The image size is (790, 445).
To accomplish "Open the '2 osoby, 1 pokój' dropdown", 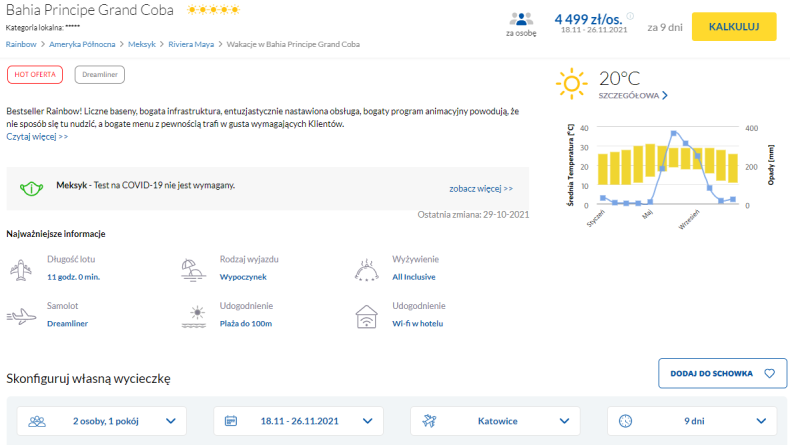I will [102, 421].
